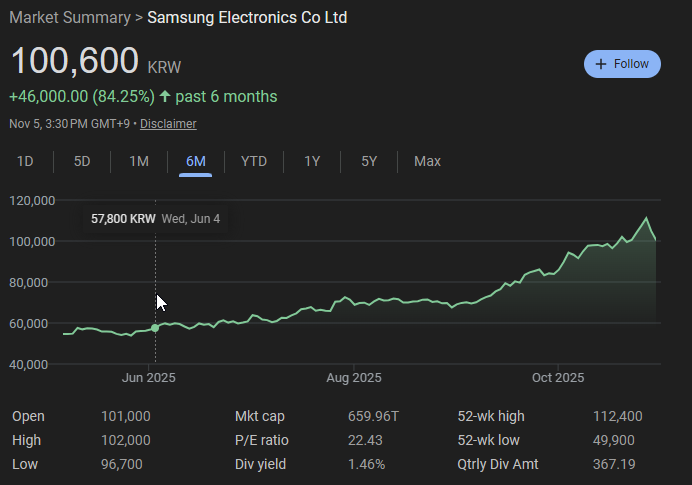The image size is (692, 485).
Task: Click the Div yield value 1.46%
Action: (x=367, y=464)
